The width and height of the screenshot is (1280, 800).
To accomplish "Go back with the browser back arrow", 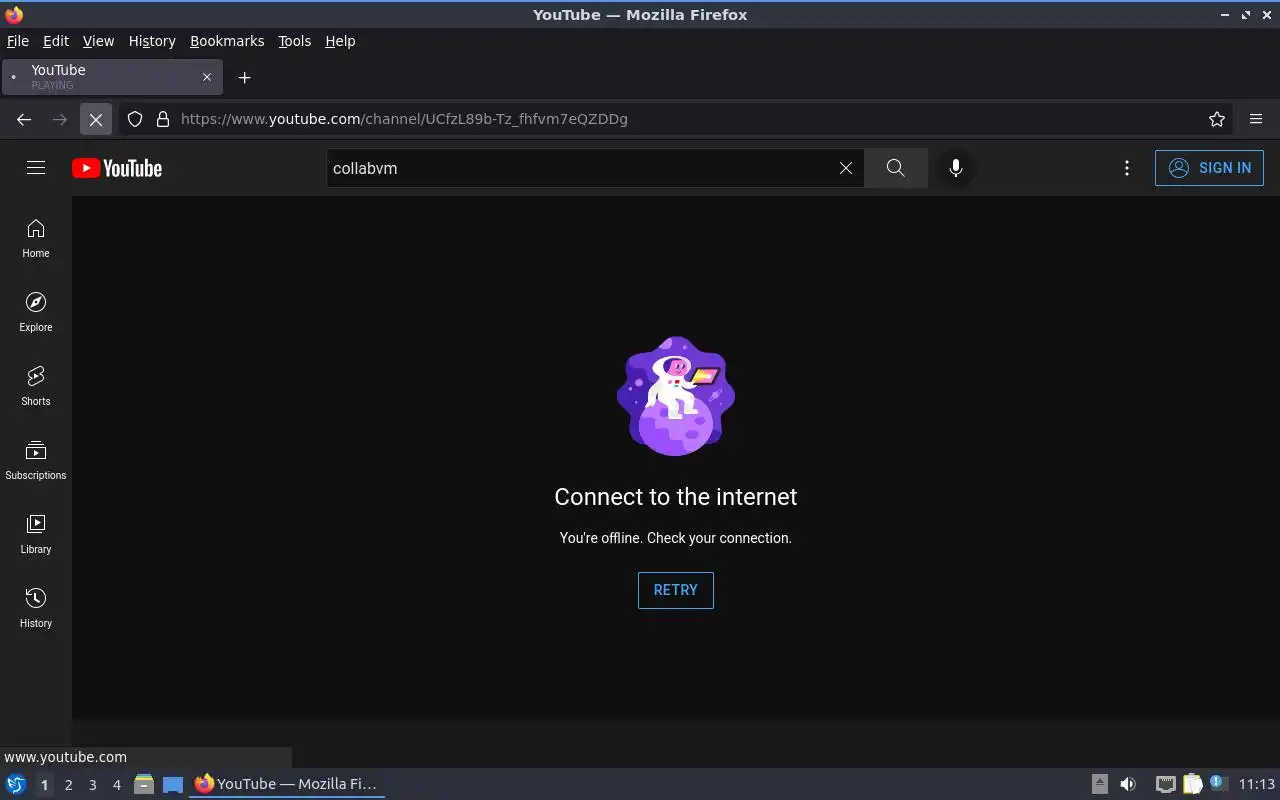I will pos(24,119).
